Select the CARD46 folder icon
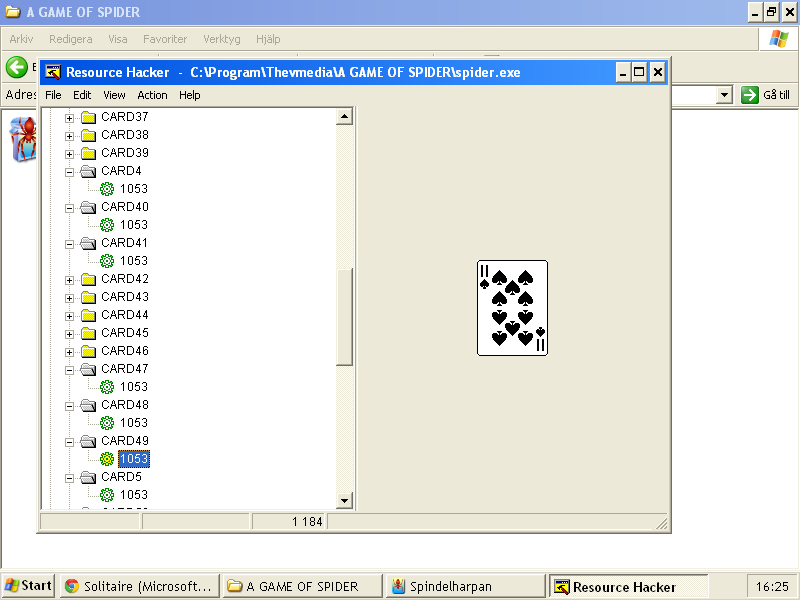Screen dimensions: 800x600 [x=89, y=352]
